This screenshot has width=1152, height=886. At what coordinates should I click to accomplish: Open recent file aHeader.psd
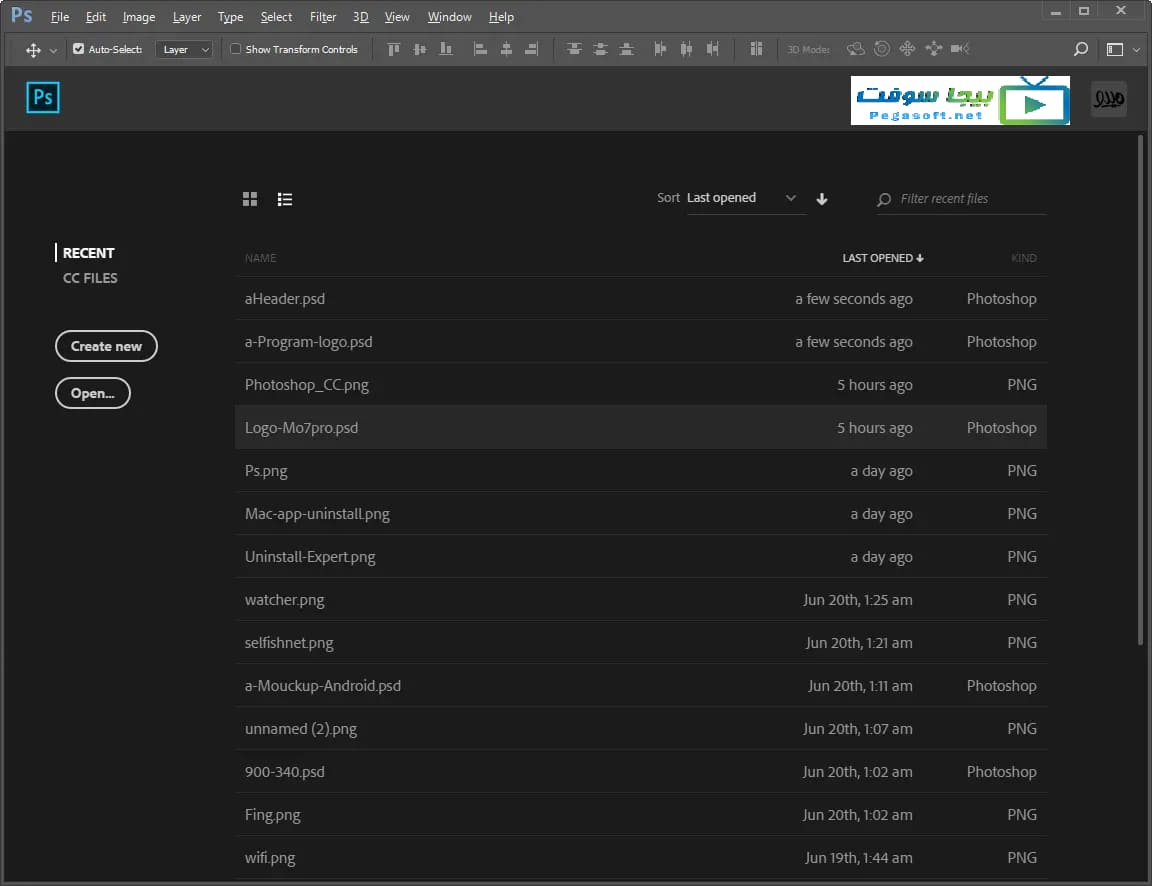(x=641, y=298)
